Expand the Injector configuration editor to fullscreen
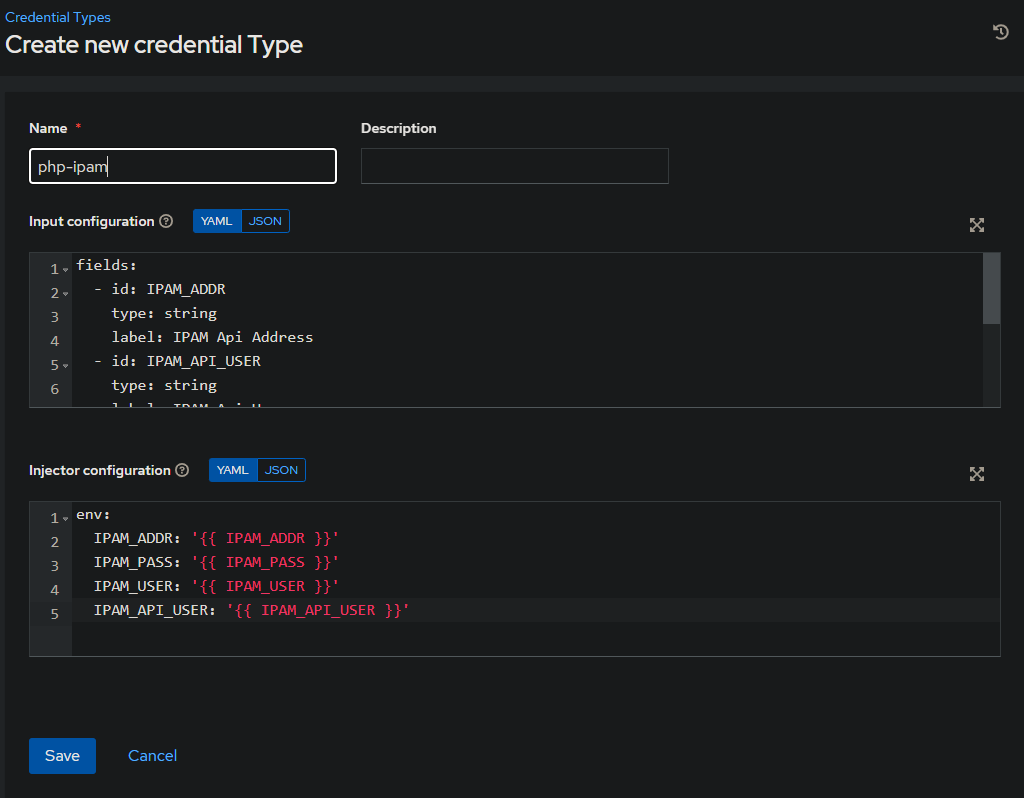 [x=977, y=474]
